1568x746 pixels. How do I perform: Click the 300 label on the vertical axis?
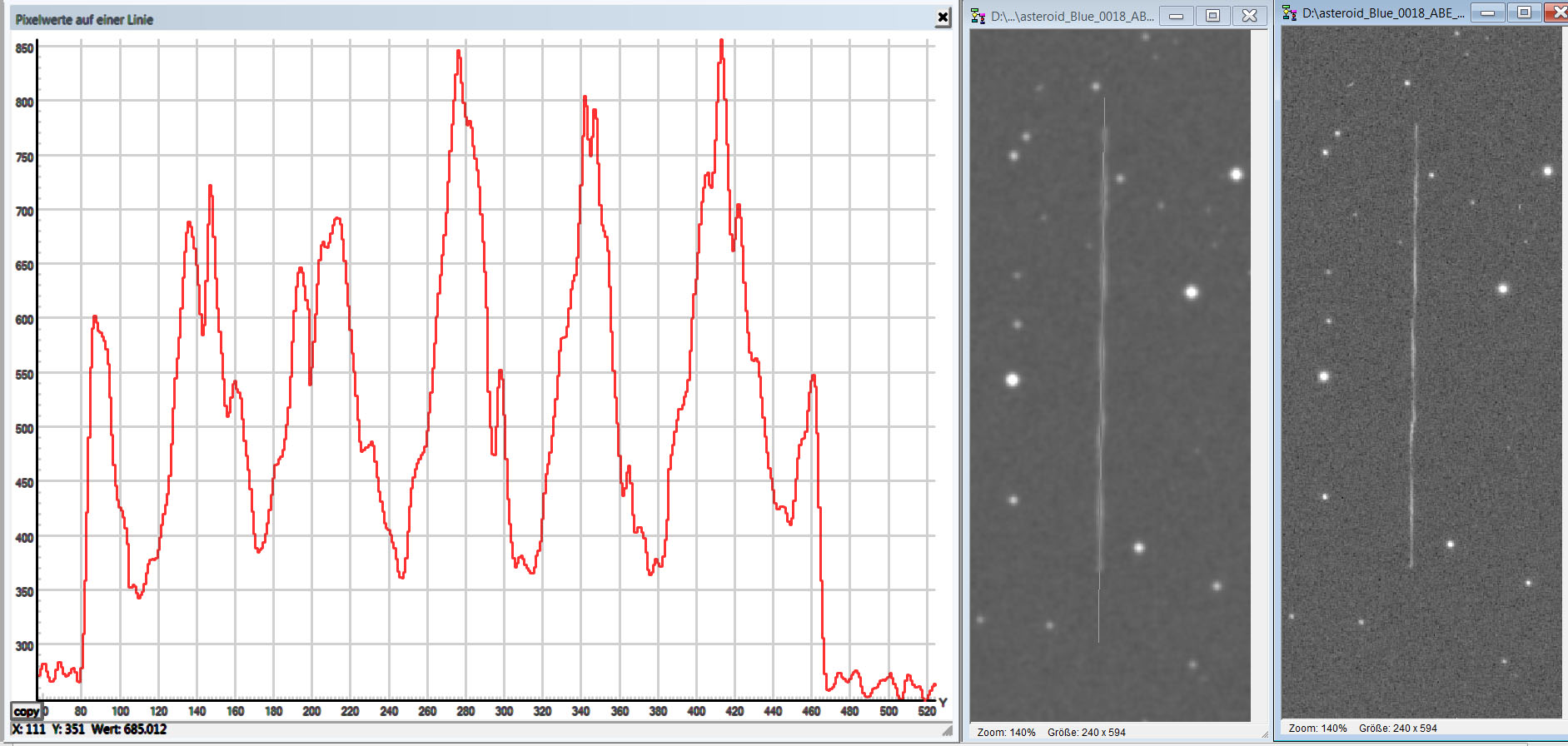tap(24, 646)
